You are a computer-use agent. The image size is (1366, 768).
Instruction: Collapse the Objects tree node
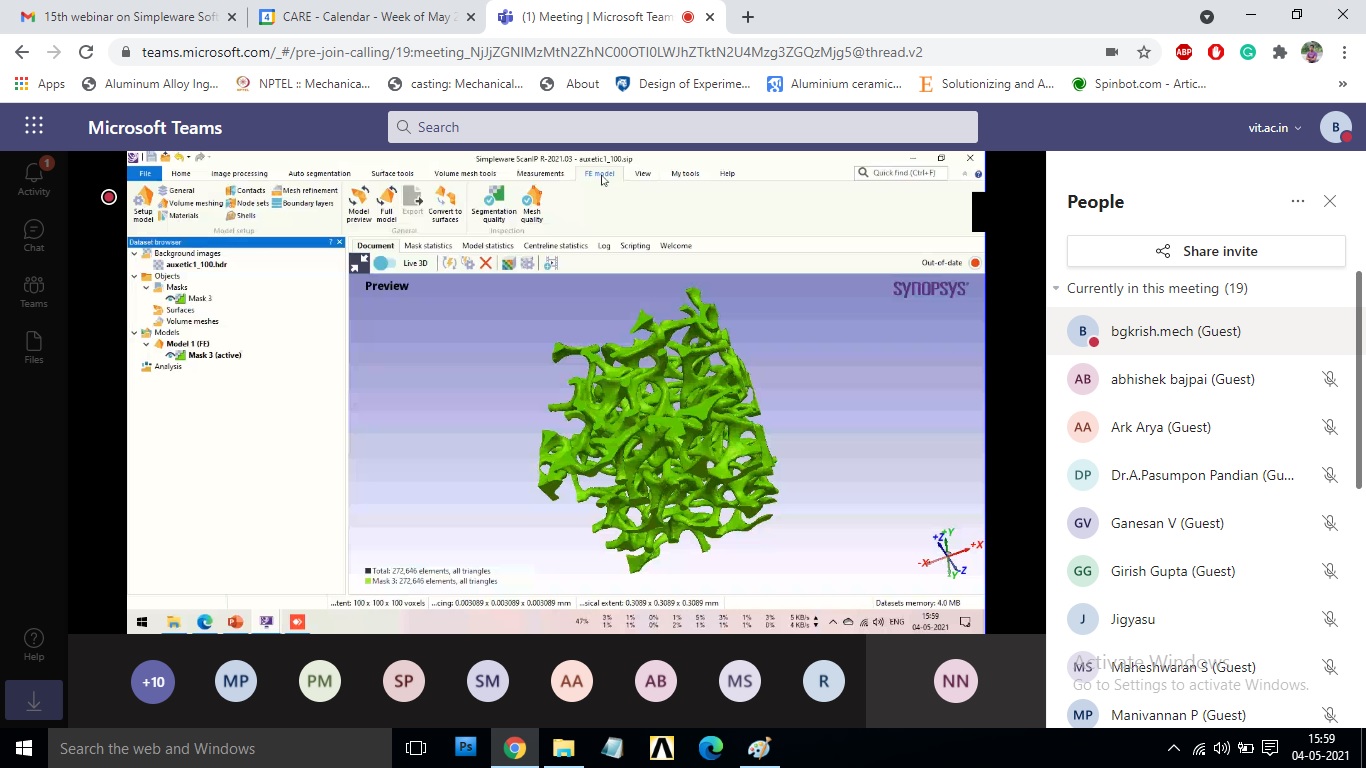(135, 276)
